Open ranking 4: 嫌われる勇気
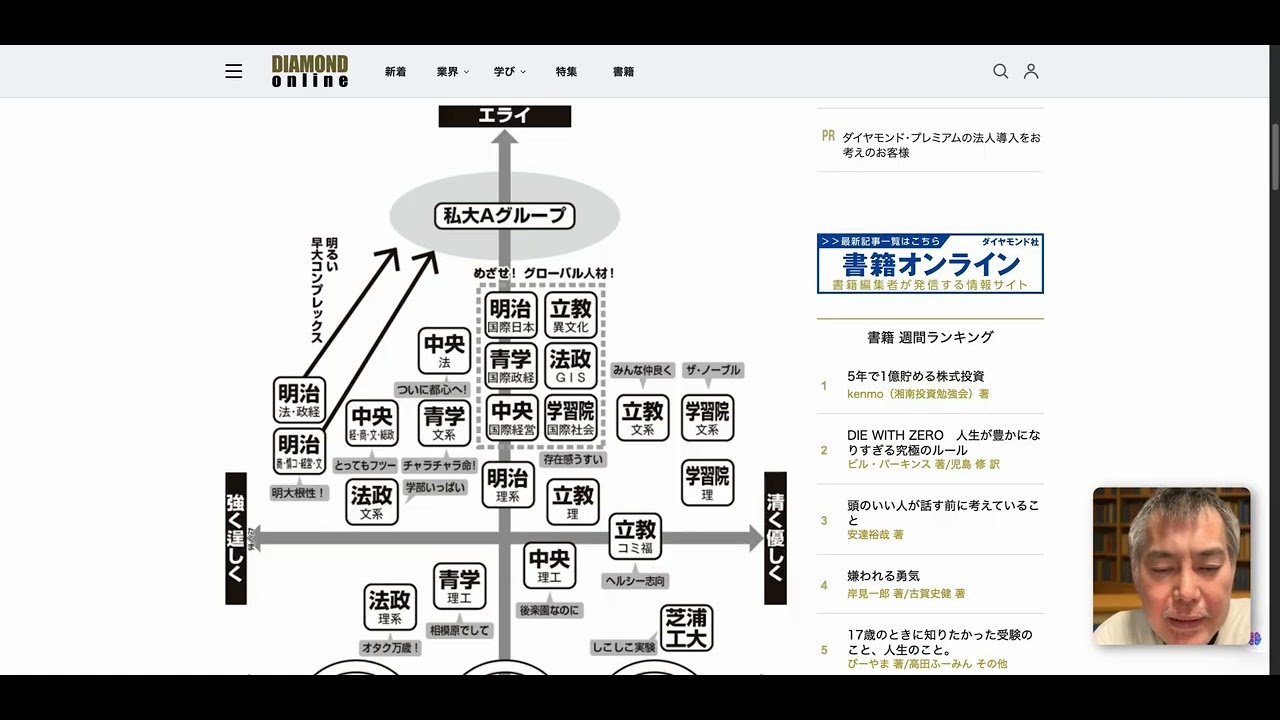Viewport: 1280px width, 720px height. (883, 576)
